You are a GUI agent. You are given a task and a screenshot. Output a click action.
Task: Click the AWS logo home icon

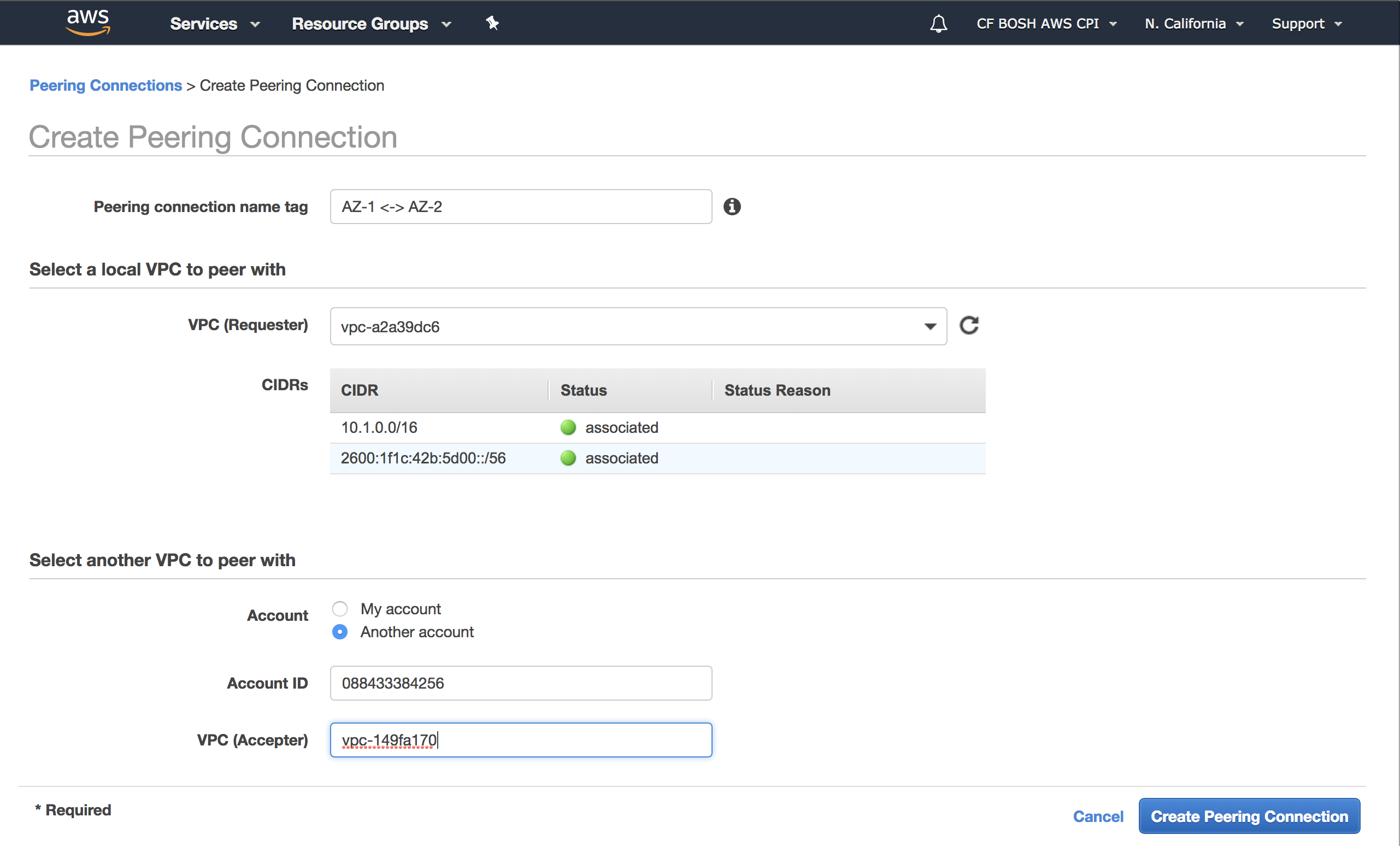click(88, 23)
